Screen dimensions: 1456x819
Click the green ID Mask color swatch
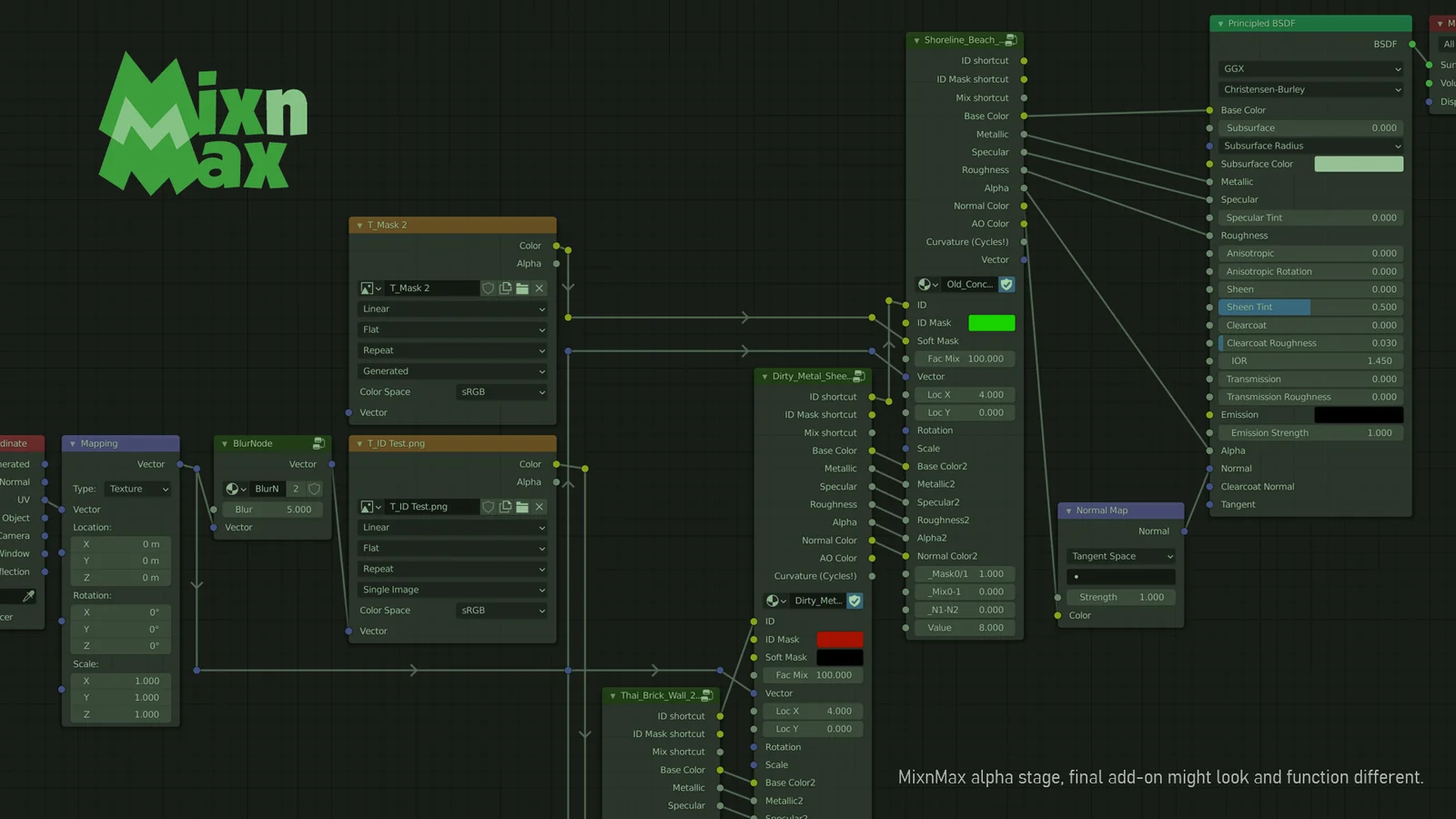pyautogui.click(x=991, y=322)
